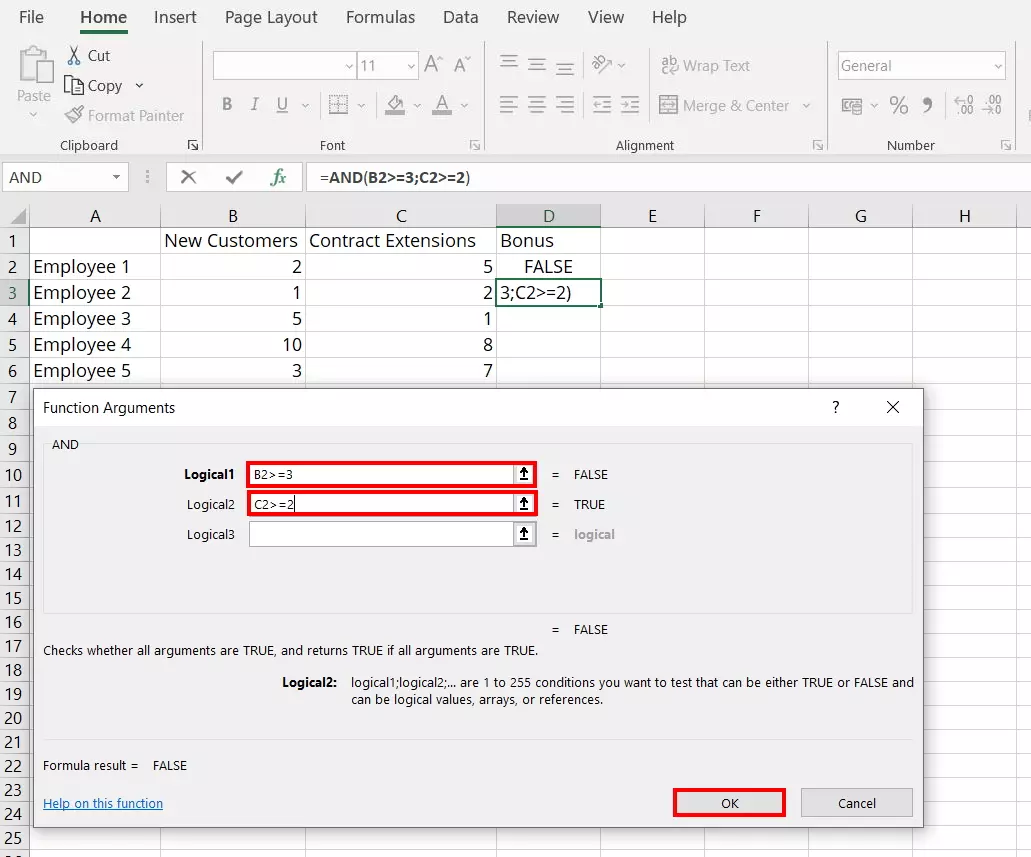Switch to the Review tab

pyautogui.click(x=533, y=17)
